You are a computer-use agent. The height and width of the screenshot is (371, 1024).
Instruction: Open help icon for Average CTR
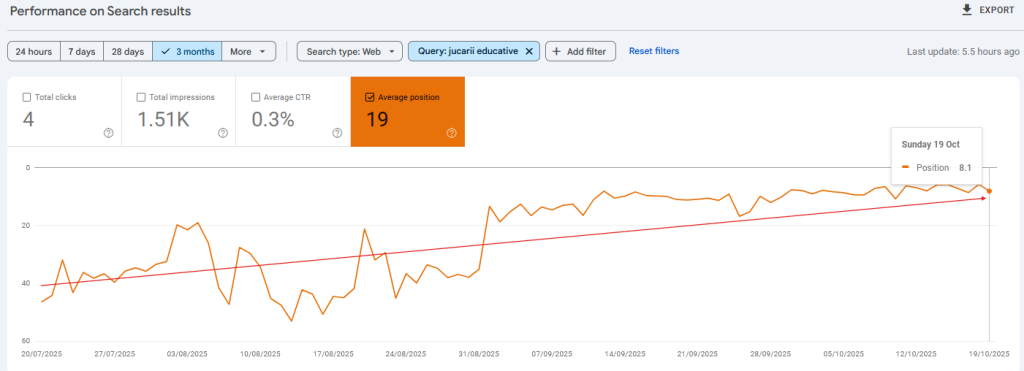(x=337, y=133)
